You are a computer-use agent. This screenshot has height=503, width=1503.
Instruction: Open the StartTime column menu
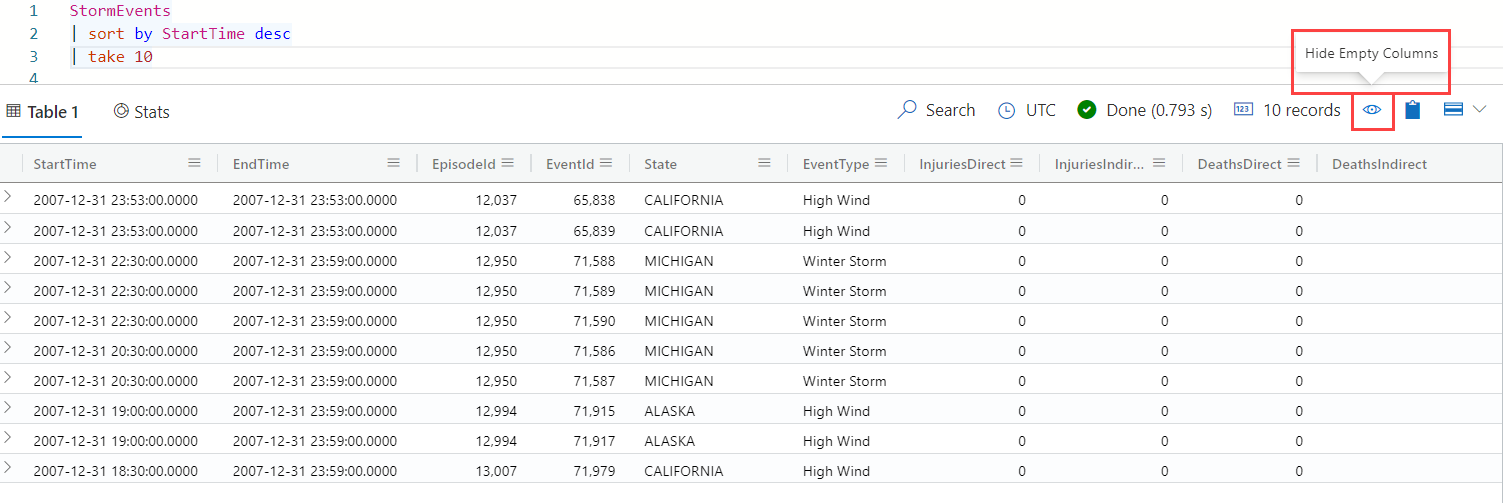click(195, 163)
